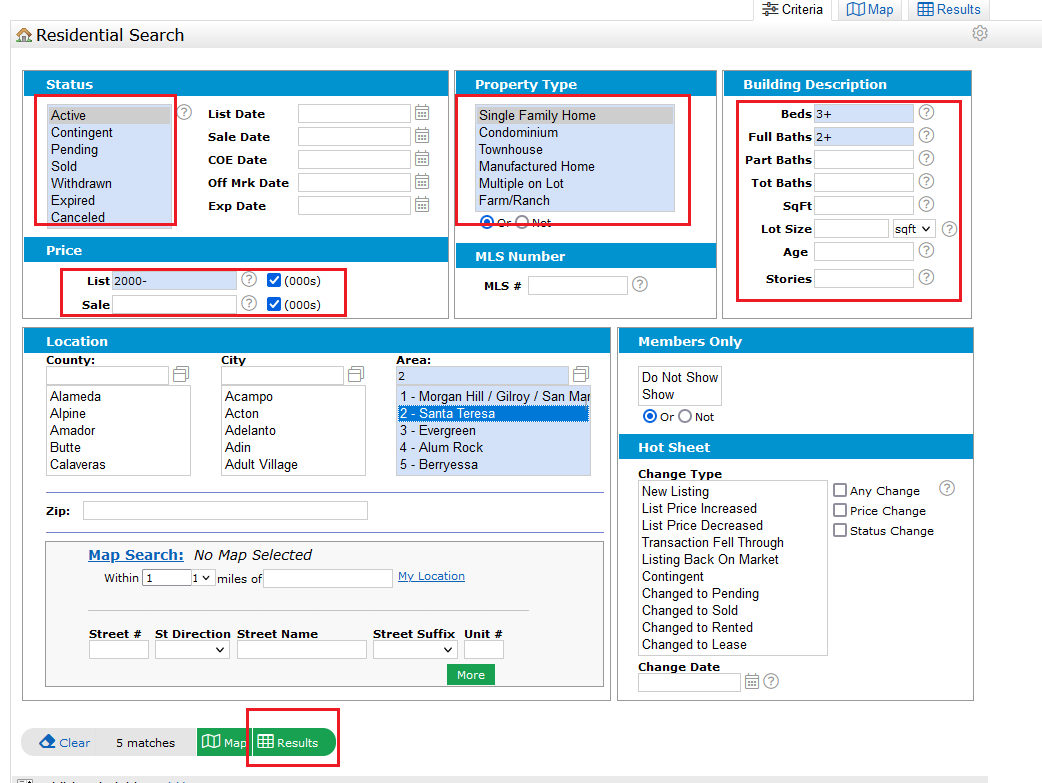Click the My Location link
The image size is (1042, 783).
431,576
